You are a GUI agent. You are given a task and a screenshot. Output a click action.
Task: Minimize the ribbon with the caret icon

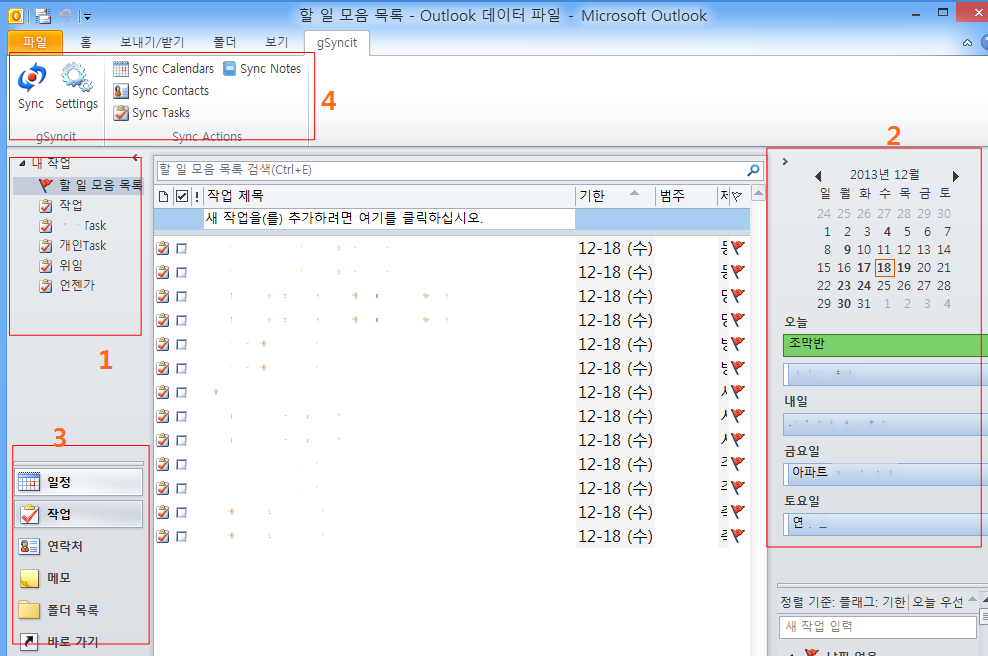967,43
